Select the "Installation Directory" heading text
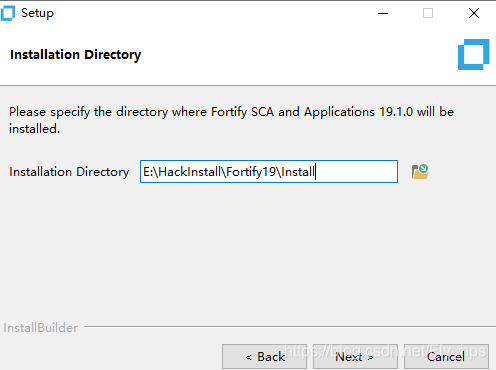Viewport: 496px width, 370px height. pyautogui.click(x=76, y=55)
